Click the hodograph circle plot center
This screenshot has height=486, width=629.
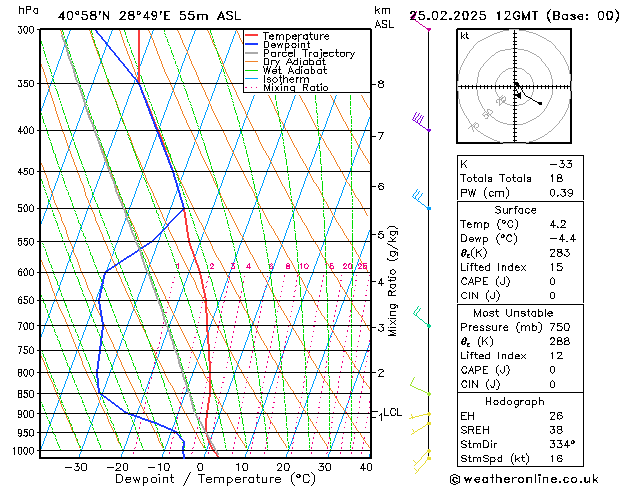pos(515,88)
